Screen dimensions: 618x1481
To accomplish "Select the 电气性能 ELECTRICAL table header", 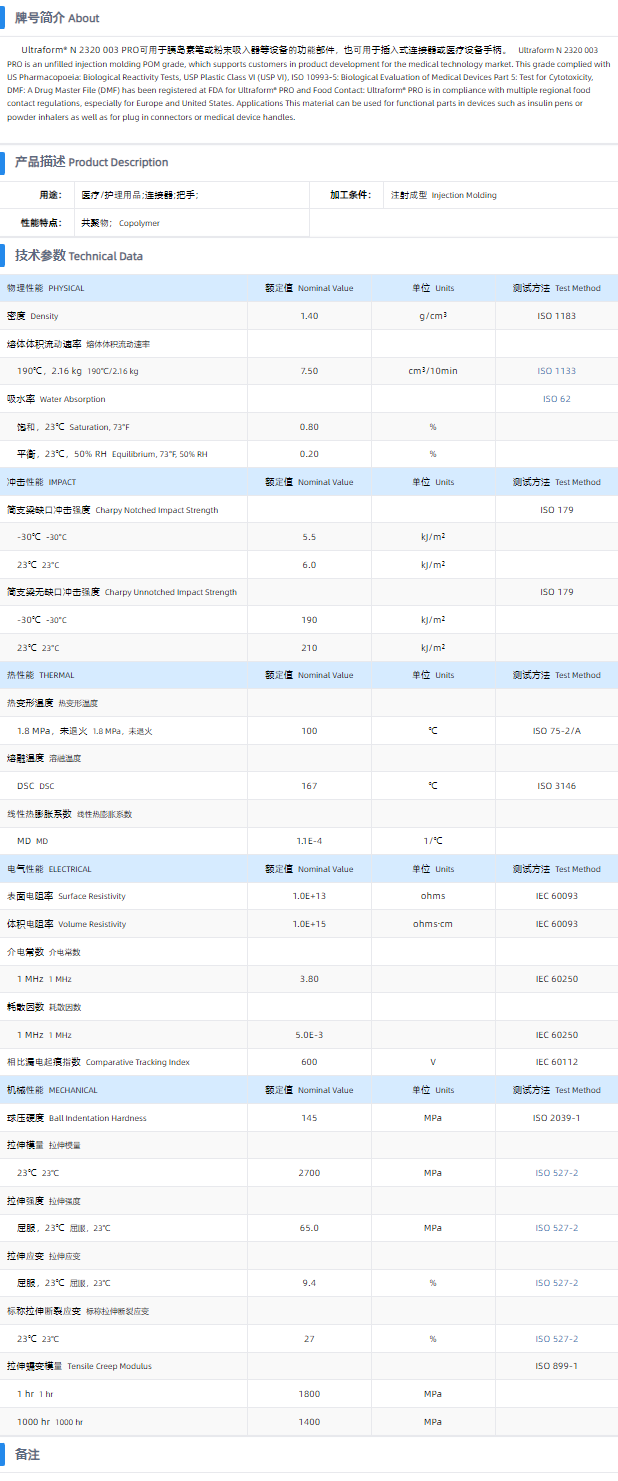I will click(49, 869).
